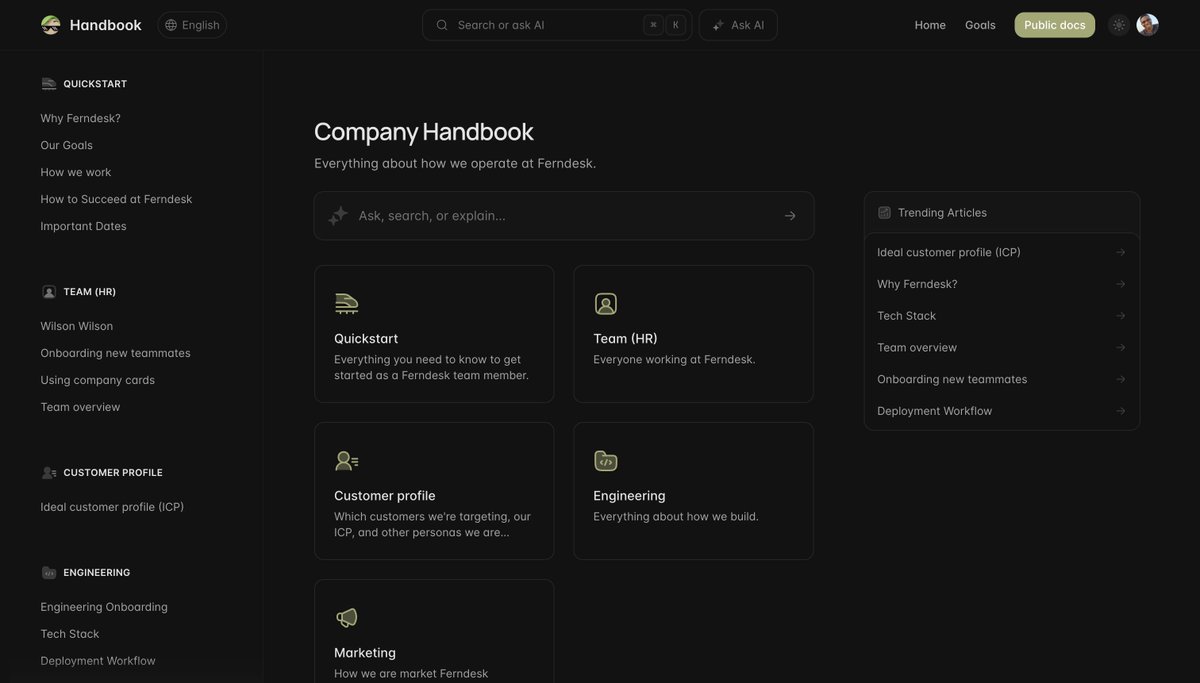Toggle light/dark theme sun icon
This screenshot has width=1200, height=683.
point(1119,25)
